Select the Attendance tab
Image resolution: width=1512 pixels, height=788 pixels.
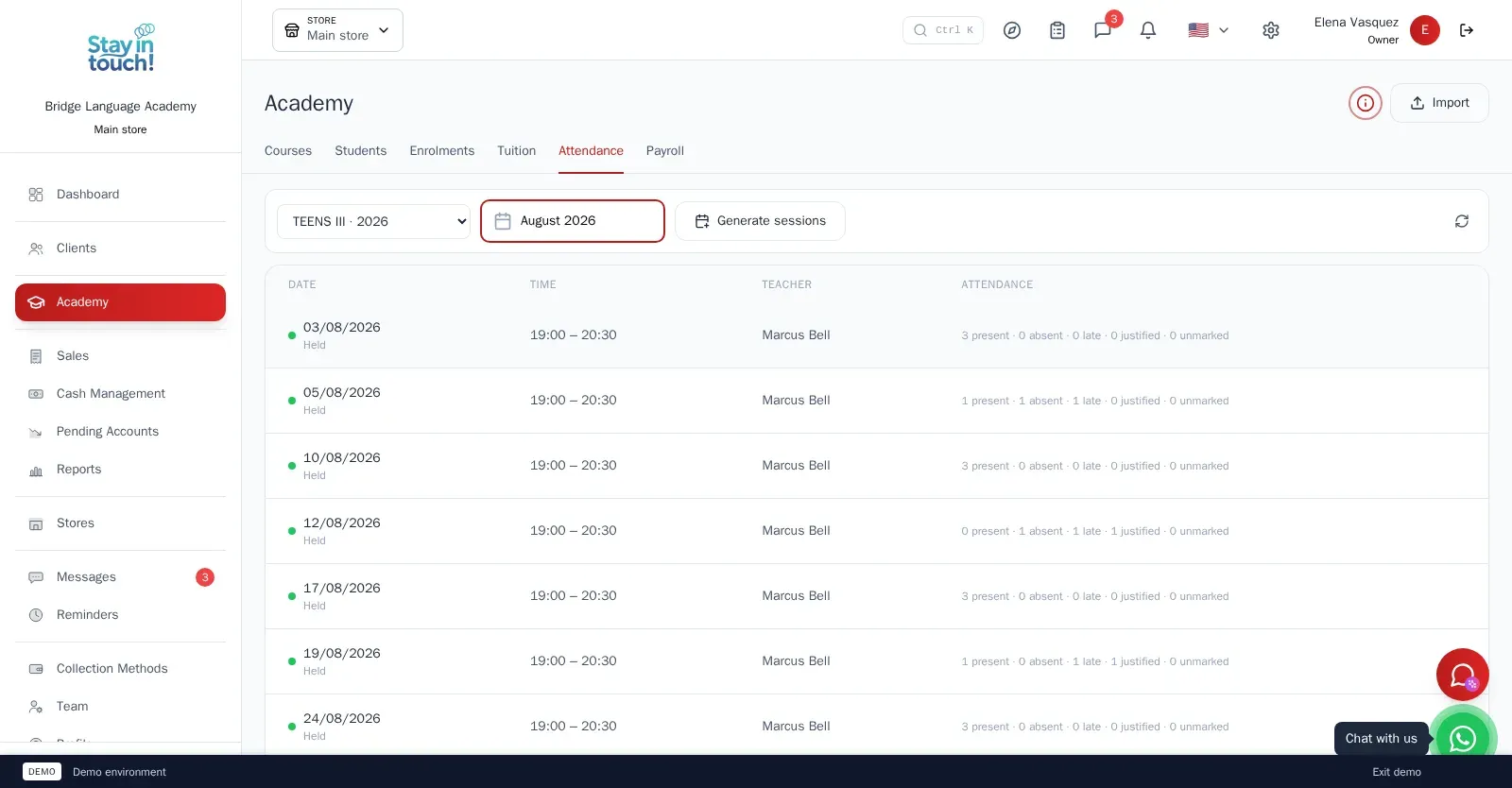(591, 151)
